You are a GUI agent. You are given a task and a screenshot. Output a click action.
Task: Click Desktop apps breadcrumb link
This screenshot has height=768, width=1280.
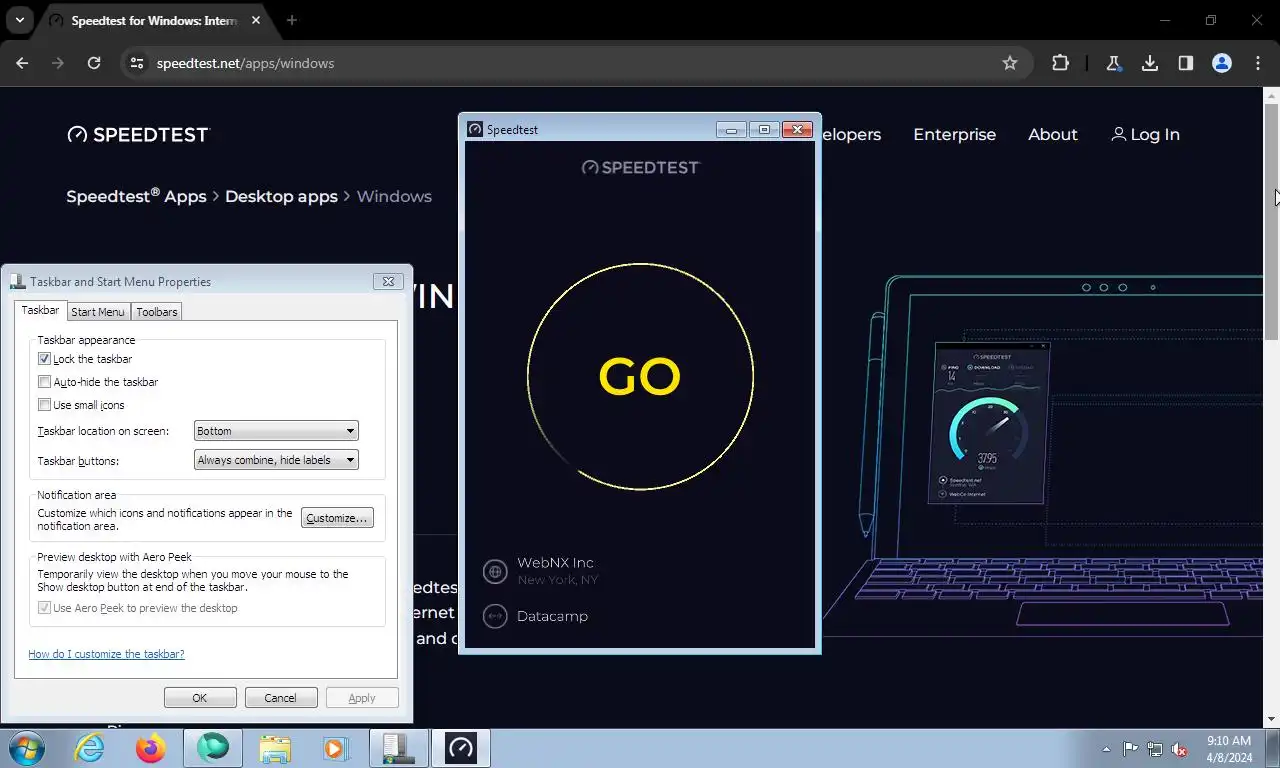281,196
